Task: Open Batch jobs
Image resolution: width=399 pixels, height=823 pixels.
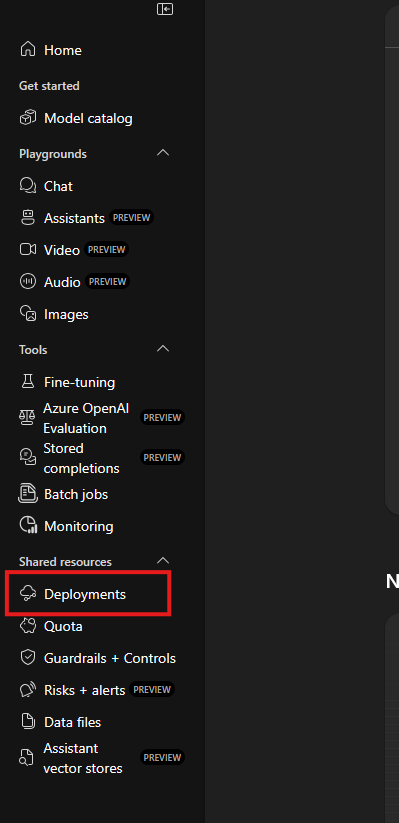Action: [76, 494]
